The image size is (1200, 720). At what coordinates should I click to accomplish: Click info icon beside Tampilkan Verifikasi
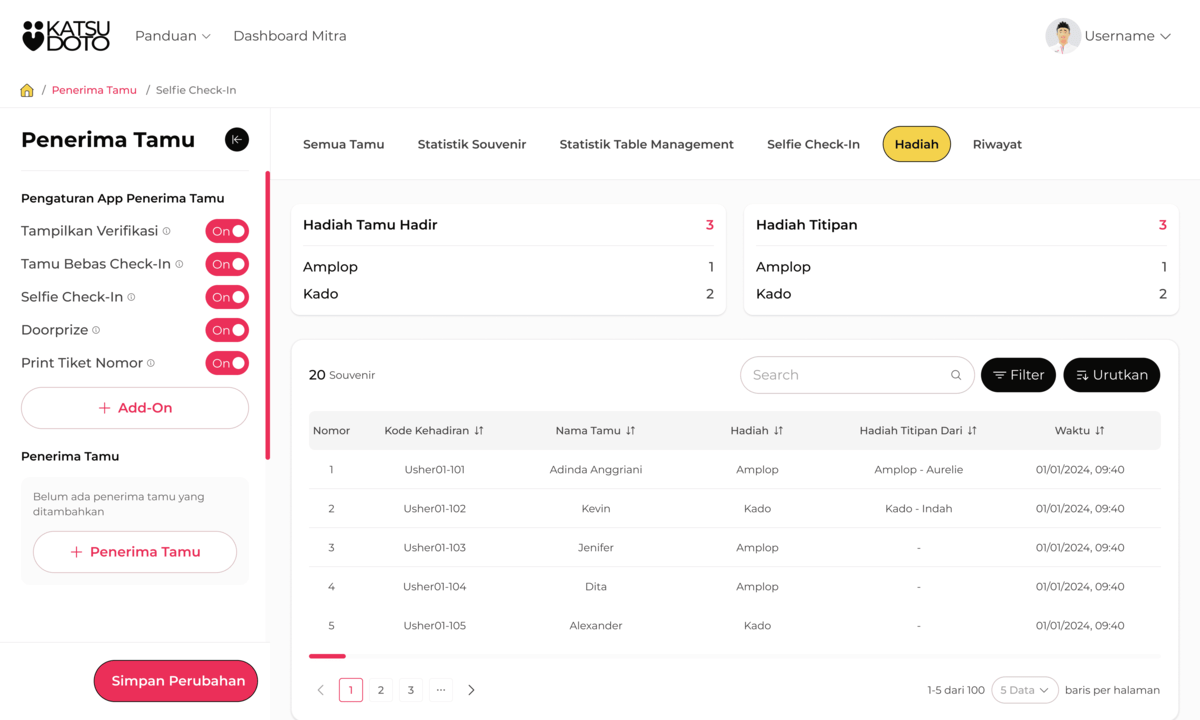pos(167,231)
